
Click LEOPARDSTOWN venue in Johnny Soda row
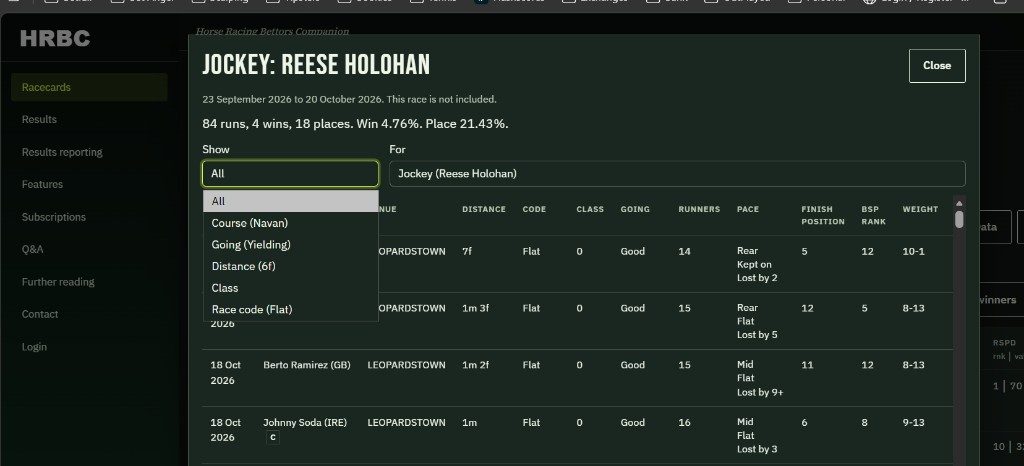(406, 422)
